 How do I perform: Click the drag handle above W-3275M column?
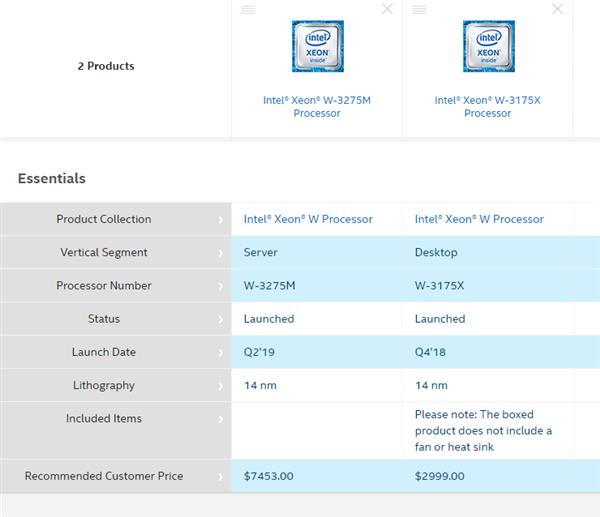[249, 9]
